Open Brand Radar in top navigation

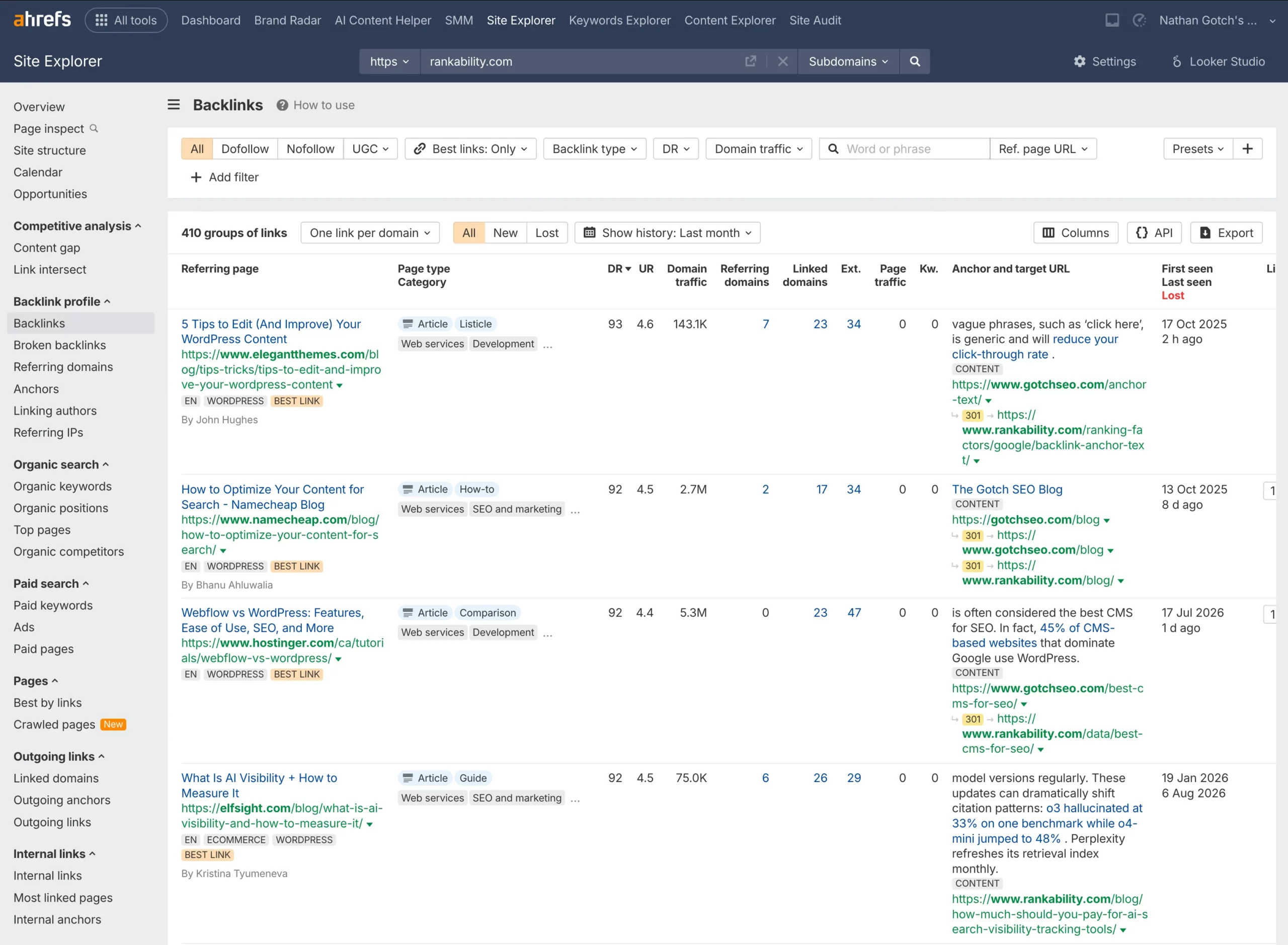tap(288, 20)
